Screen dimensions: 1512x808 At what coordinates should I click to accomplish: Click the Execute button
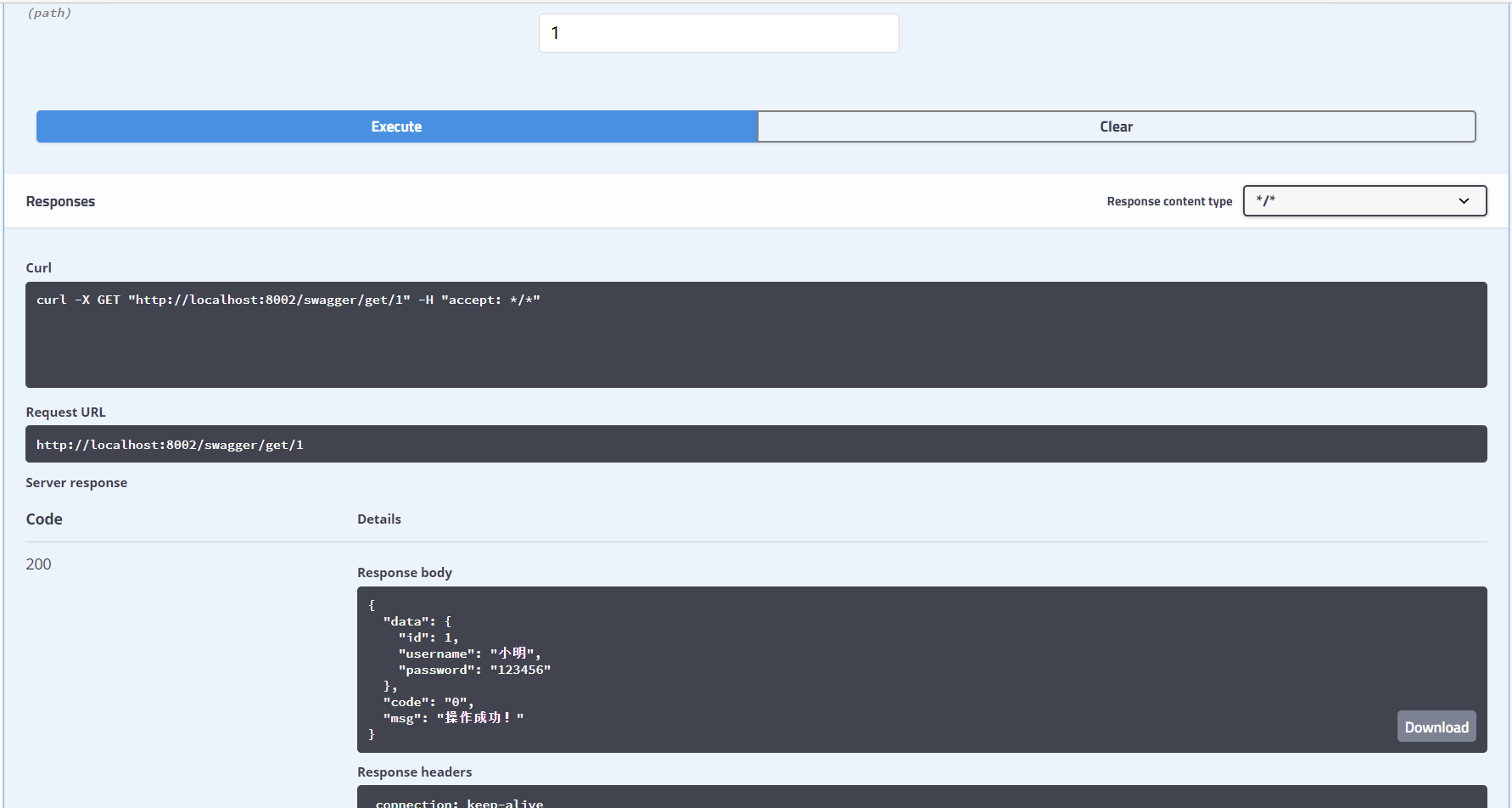click(396, 126)
